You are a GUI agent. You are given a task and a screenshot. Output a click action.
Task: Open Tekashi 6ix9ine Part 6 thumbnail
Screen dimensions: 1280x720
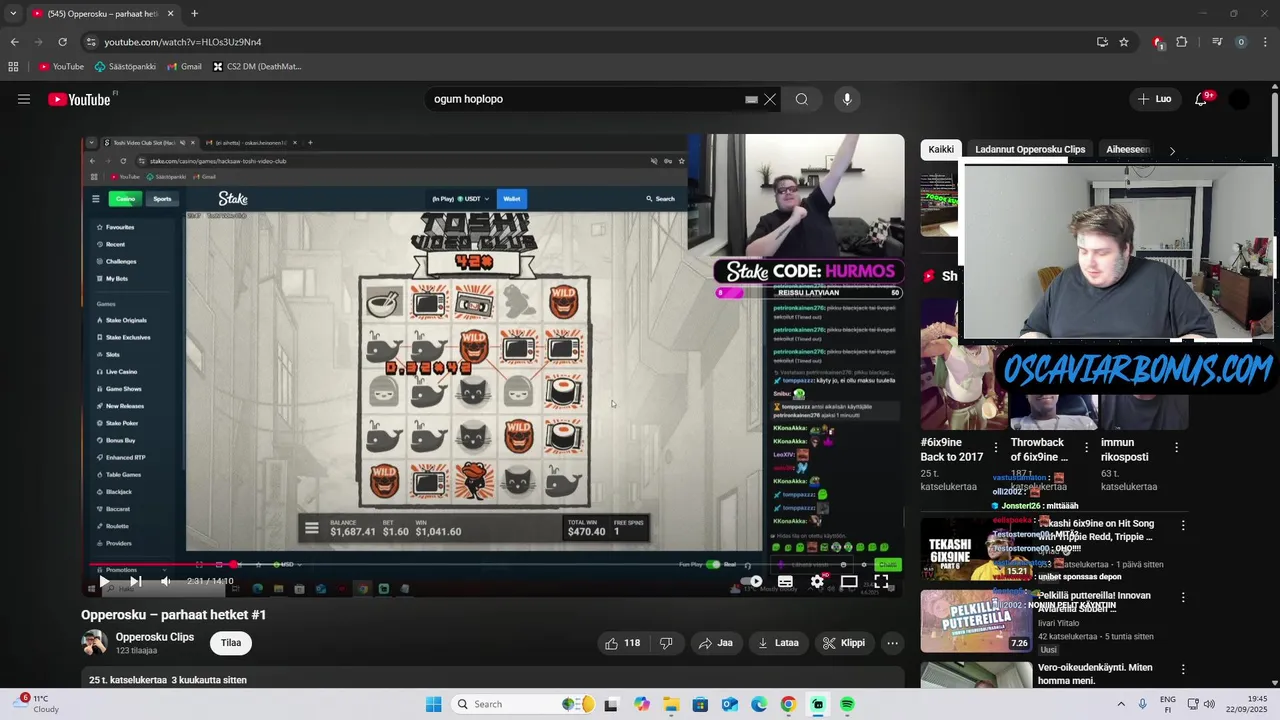tap(976, 549)
